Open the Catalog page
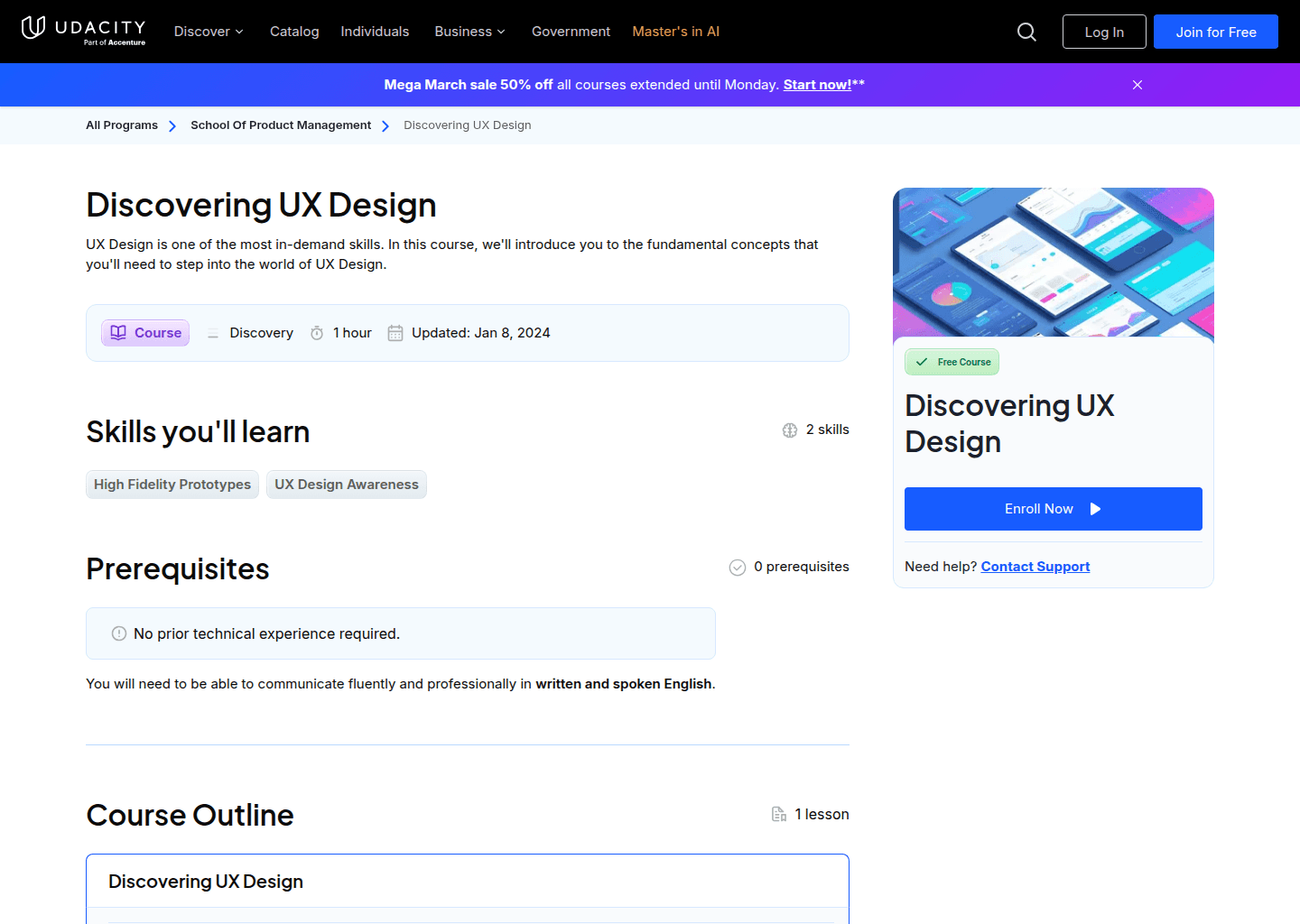The height and width of the screenshot is (924, 1300). 294,31
